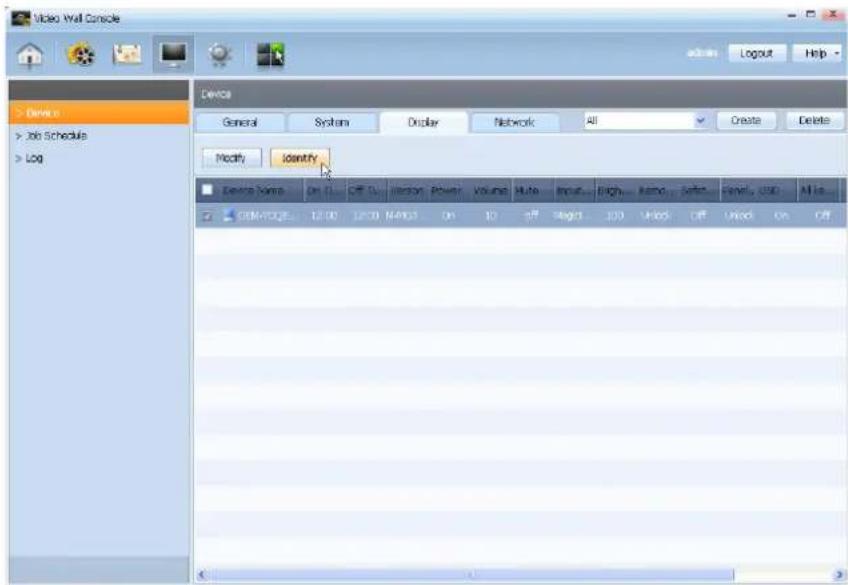Click the Volume column header
Viewport: 848px width, 585px height.
click(x=490, y=190)
